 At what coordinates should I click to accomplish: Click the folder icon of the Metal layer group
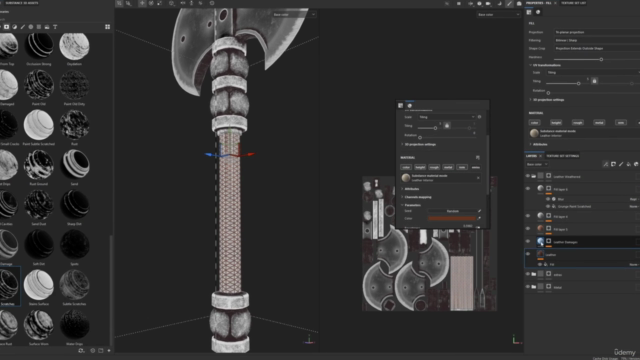click(533, 287)
